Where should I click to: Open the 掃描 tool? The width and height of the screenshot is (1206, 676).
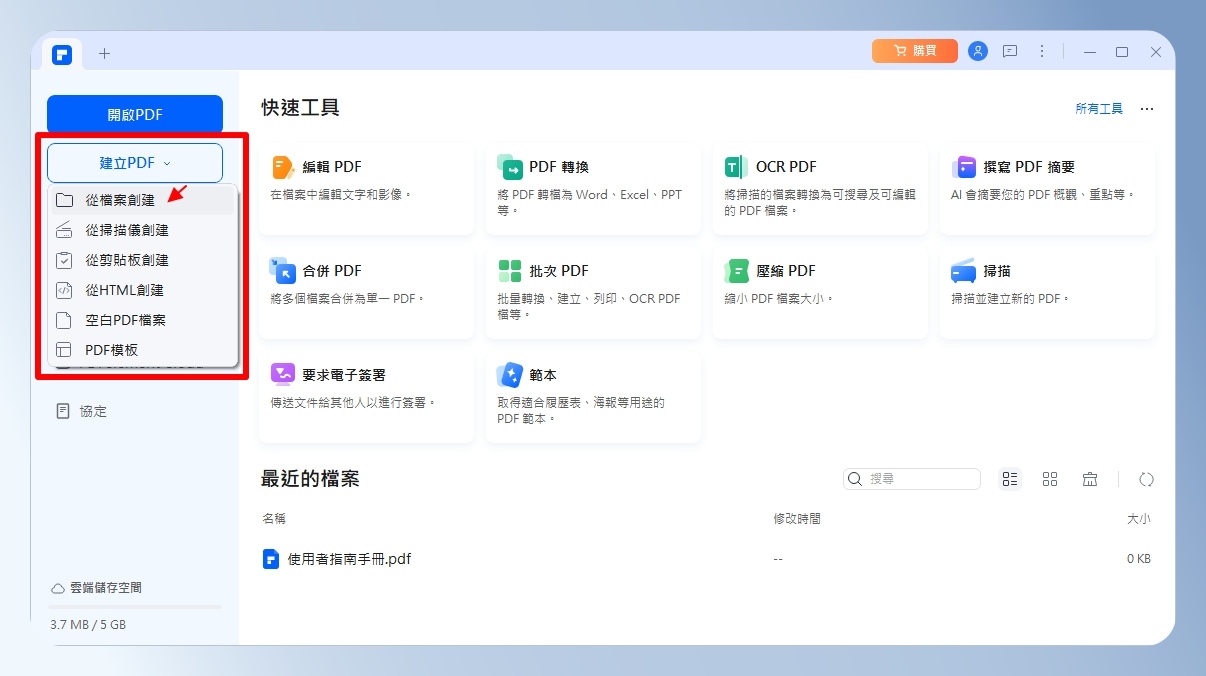pyautogui.click(x=1047, y=294)
